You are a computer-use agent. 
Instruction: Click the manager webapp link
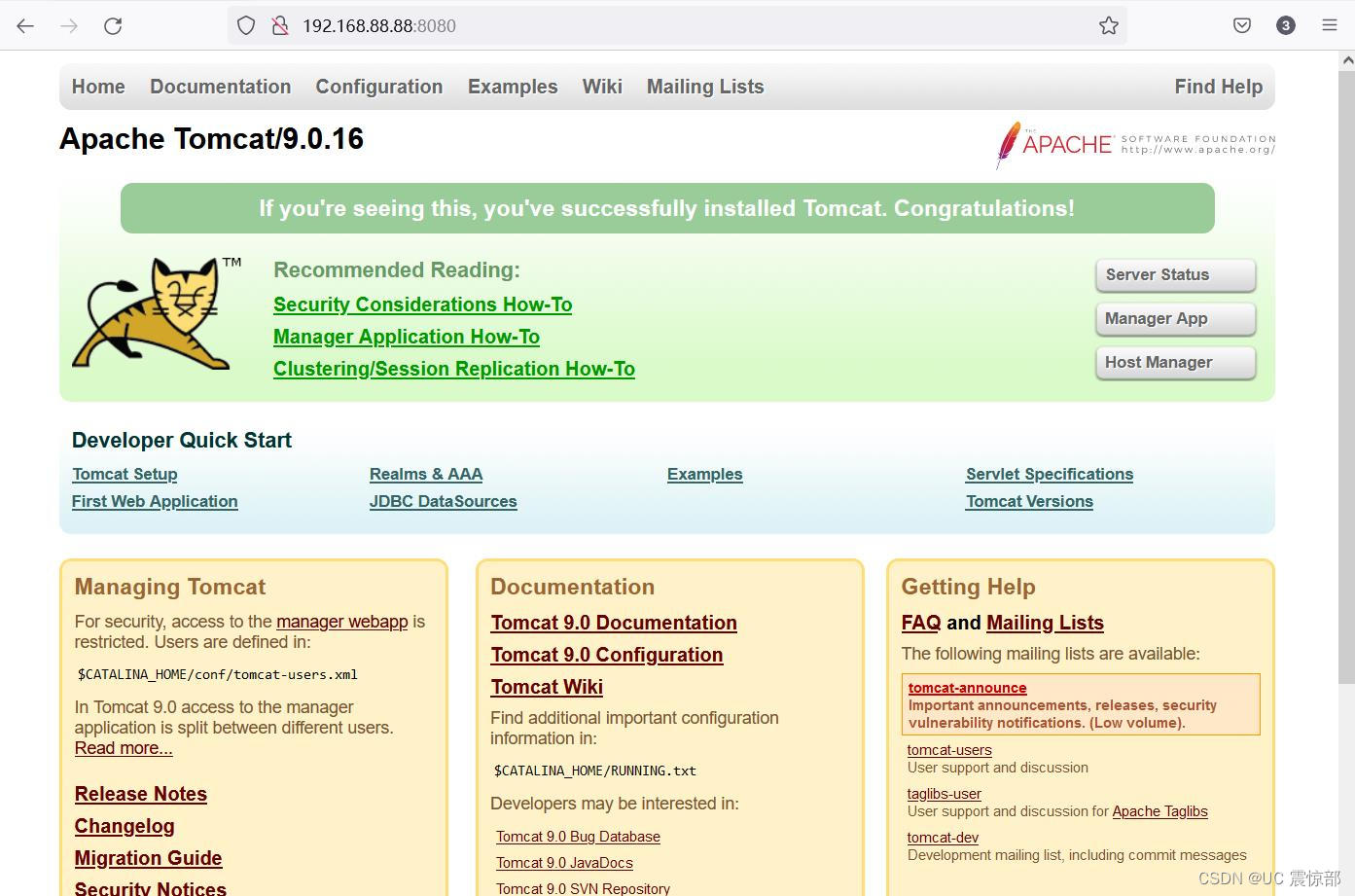[342, 622]
